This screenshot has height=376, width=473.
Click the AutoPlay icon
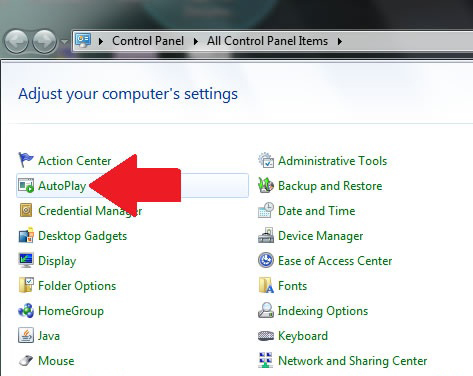pyautogui.click(x=26, y=185)
